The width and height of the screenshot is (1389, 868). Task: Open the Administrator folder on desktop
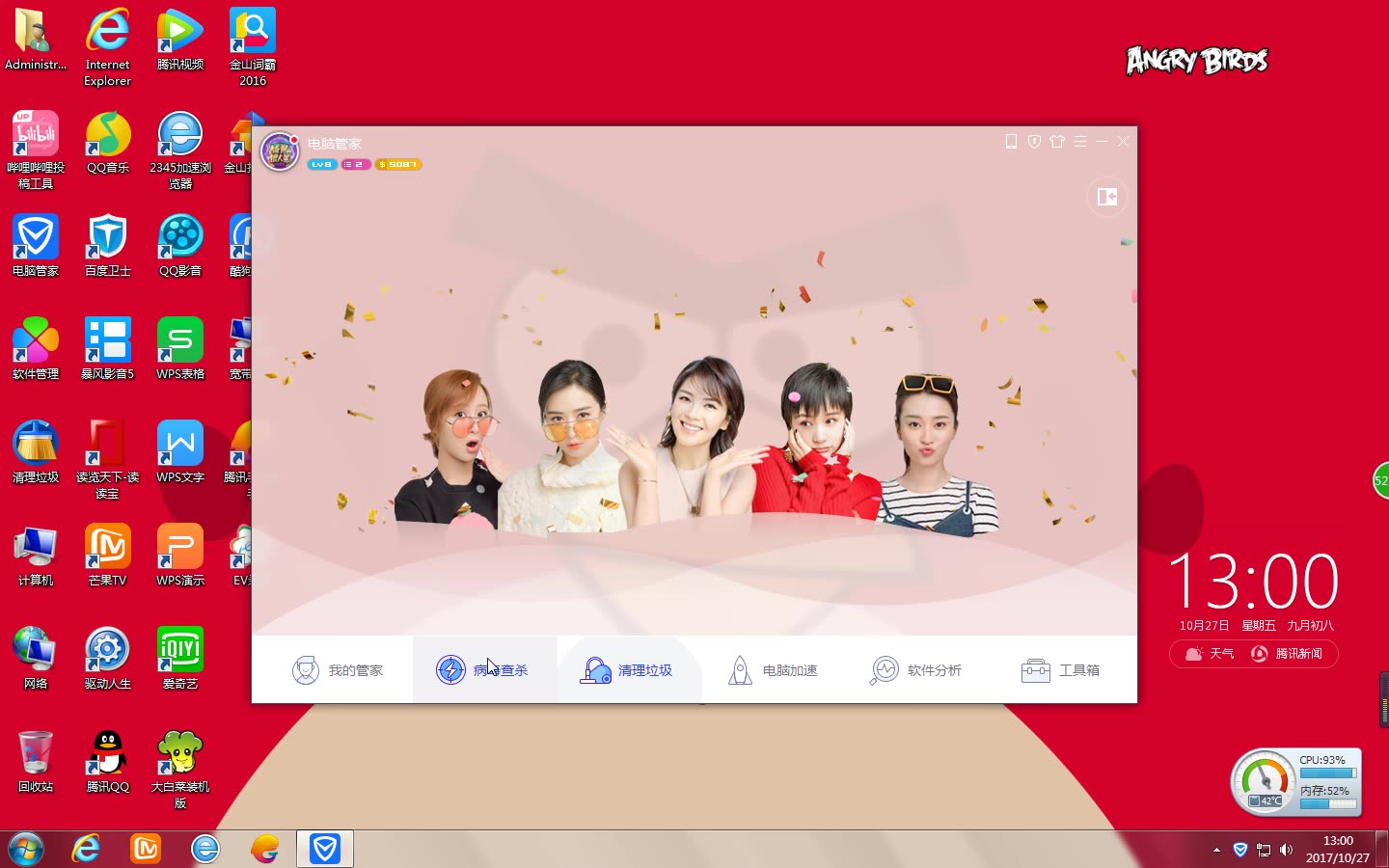[36, 41]
